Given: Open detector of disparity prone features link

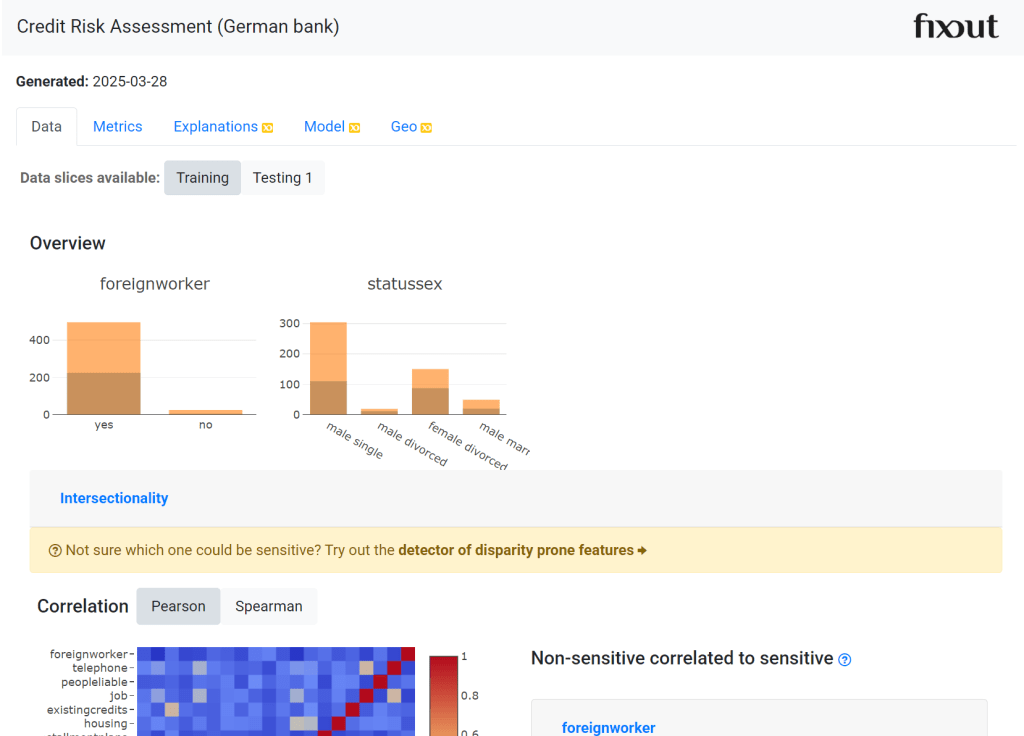Looking at the screenshot, I should (x=516, y=550).
